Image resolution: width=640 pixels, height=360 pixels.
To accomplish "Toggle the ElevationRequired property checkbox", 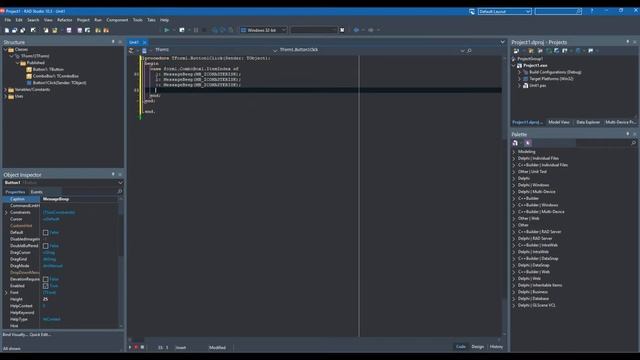I will click(46, 280).
